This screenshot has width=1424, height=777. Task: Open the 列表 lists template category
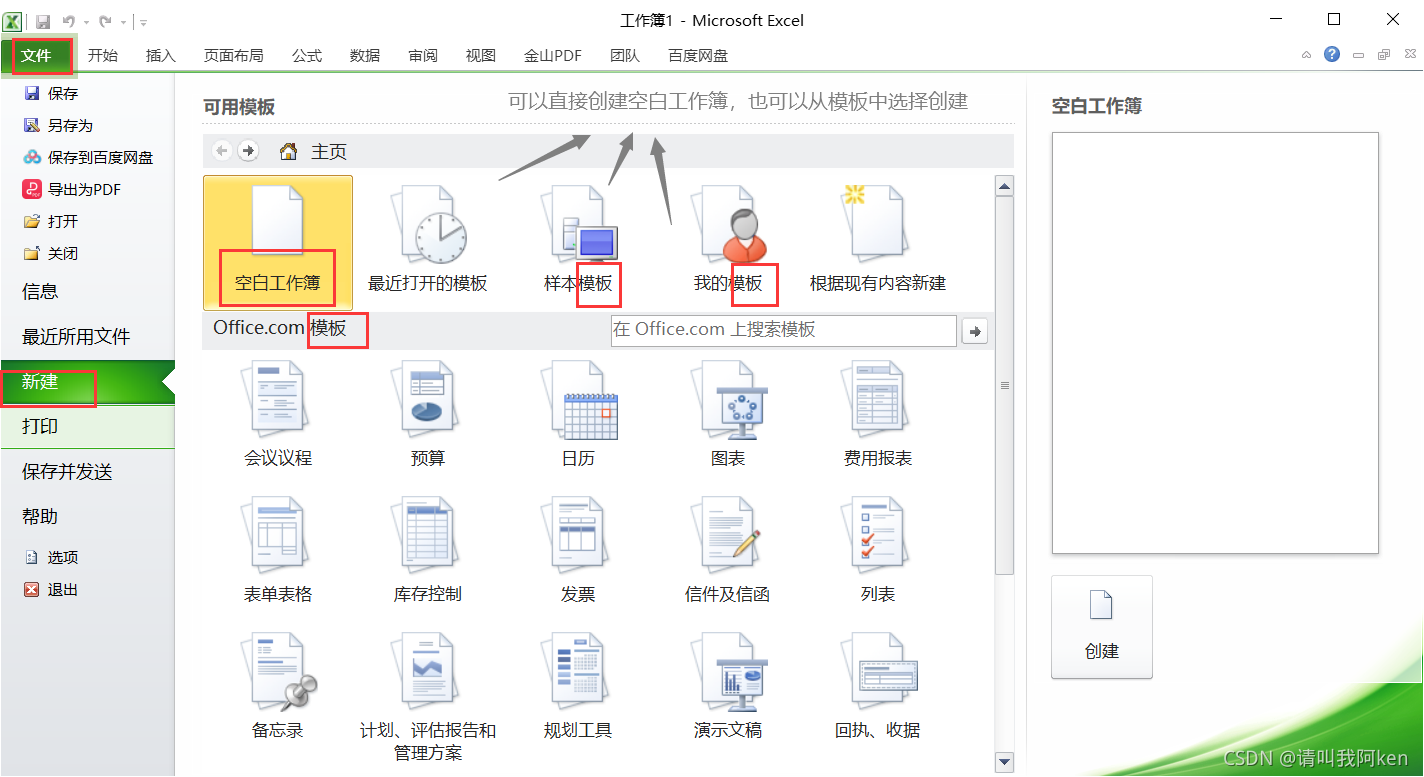tap(878, 551)
